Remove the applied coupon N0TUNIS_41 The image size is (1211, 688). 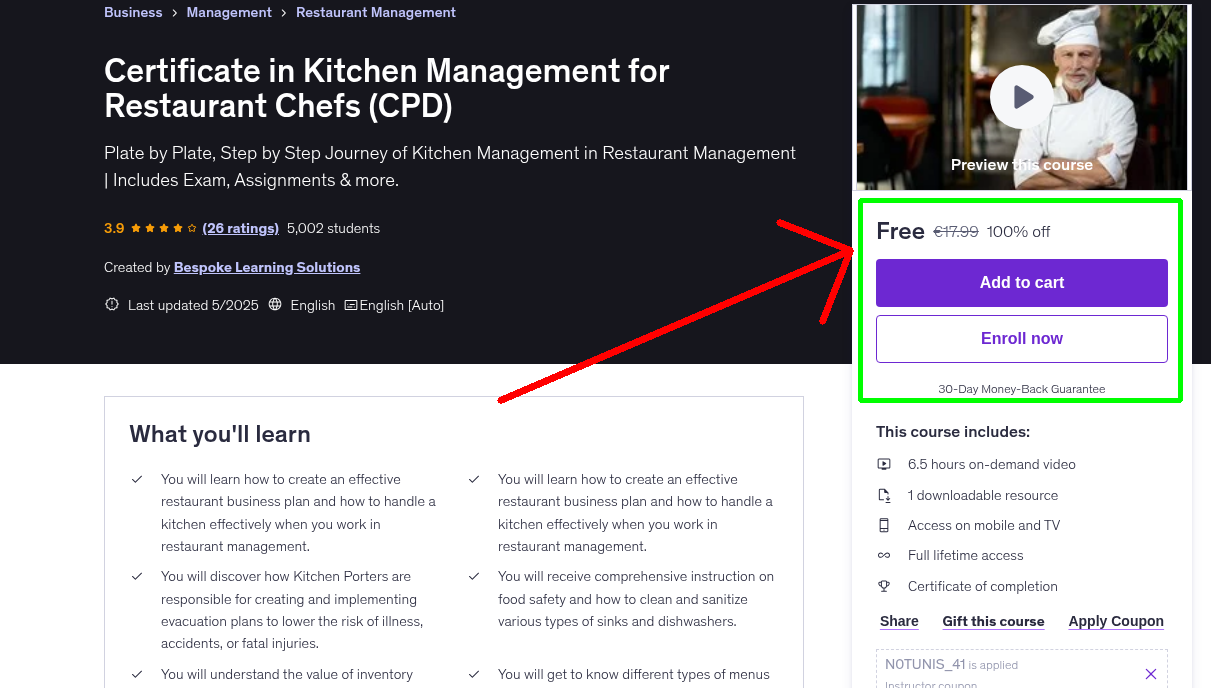tap(1150, 672)
